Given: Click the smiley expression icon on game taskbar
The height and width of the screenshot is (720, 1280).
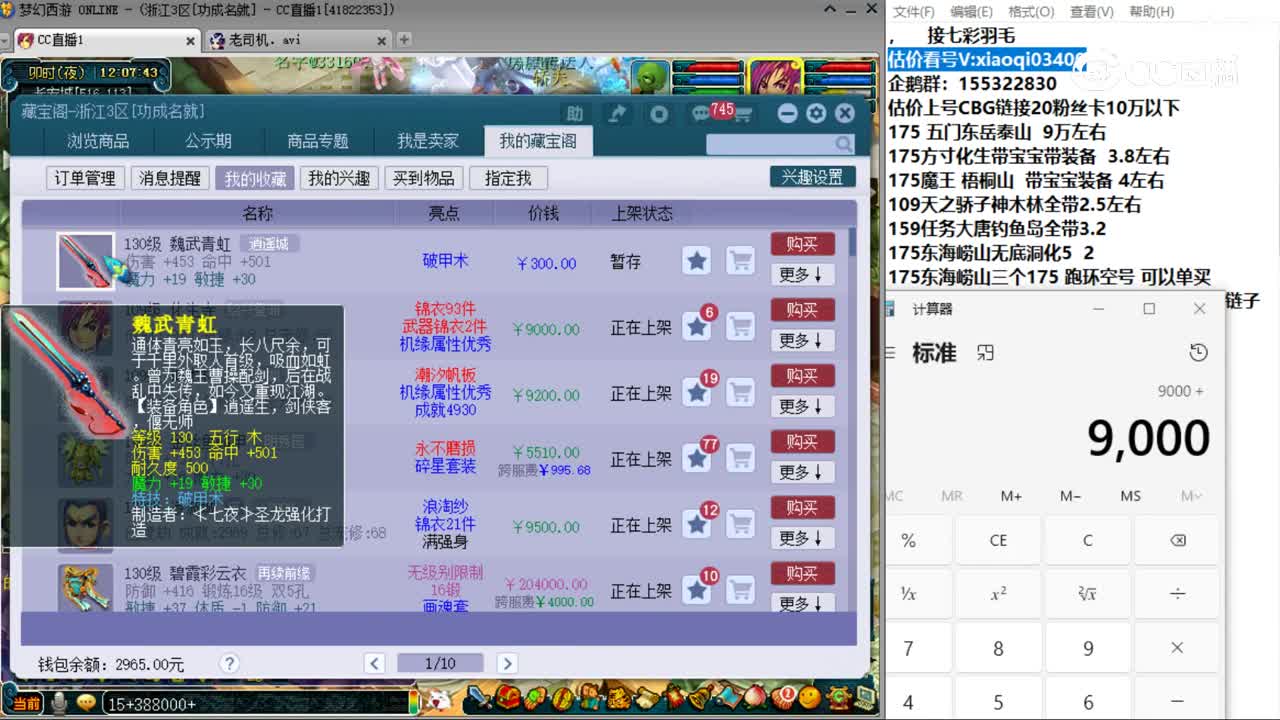Looking at the screenshot, I should 87,701.
